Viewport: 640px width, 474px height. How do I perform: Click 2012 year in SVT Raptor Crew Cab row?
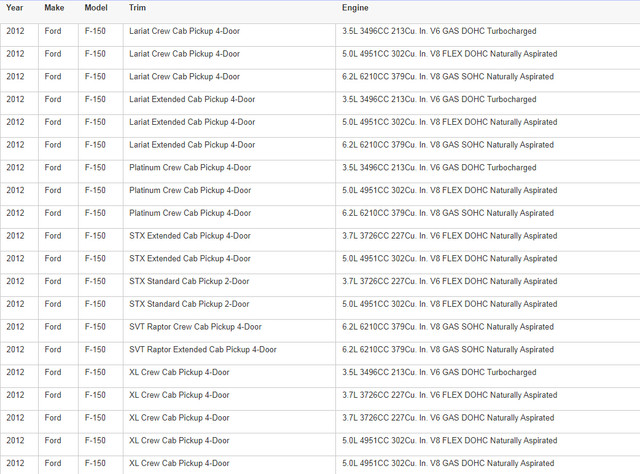click(15, 327)
